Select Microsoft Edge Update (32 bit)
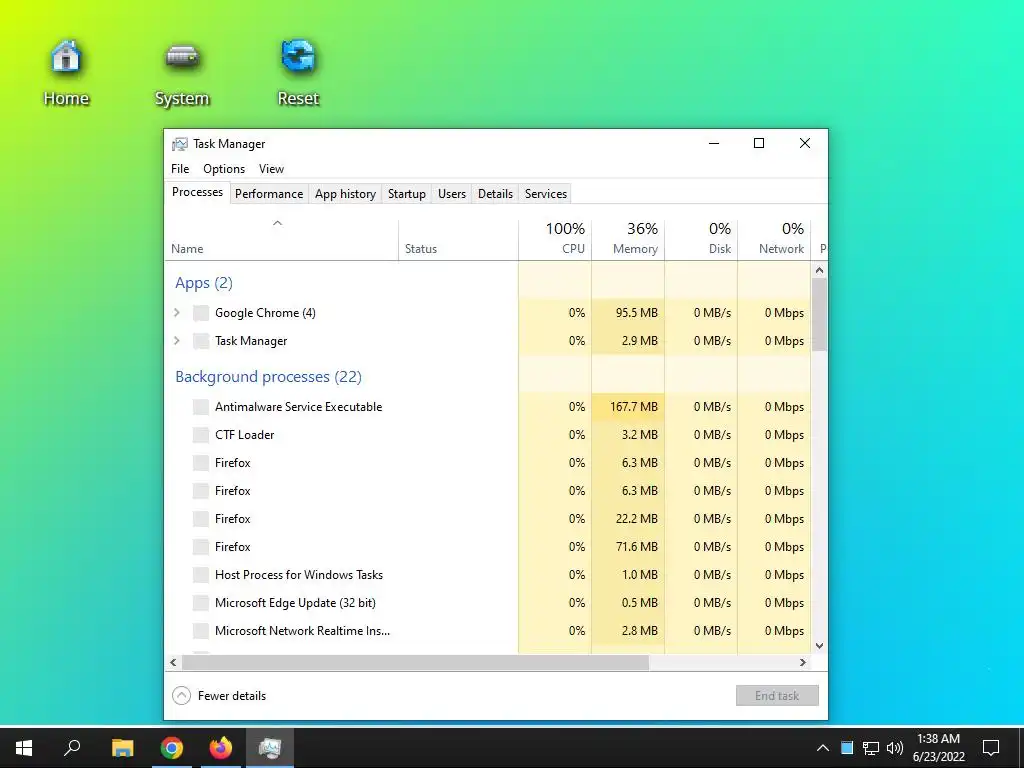The height and width of the screenshot is (768, 1024). click(x=488, y=603)
